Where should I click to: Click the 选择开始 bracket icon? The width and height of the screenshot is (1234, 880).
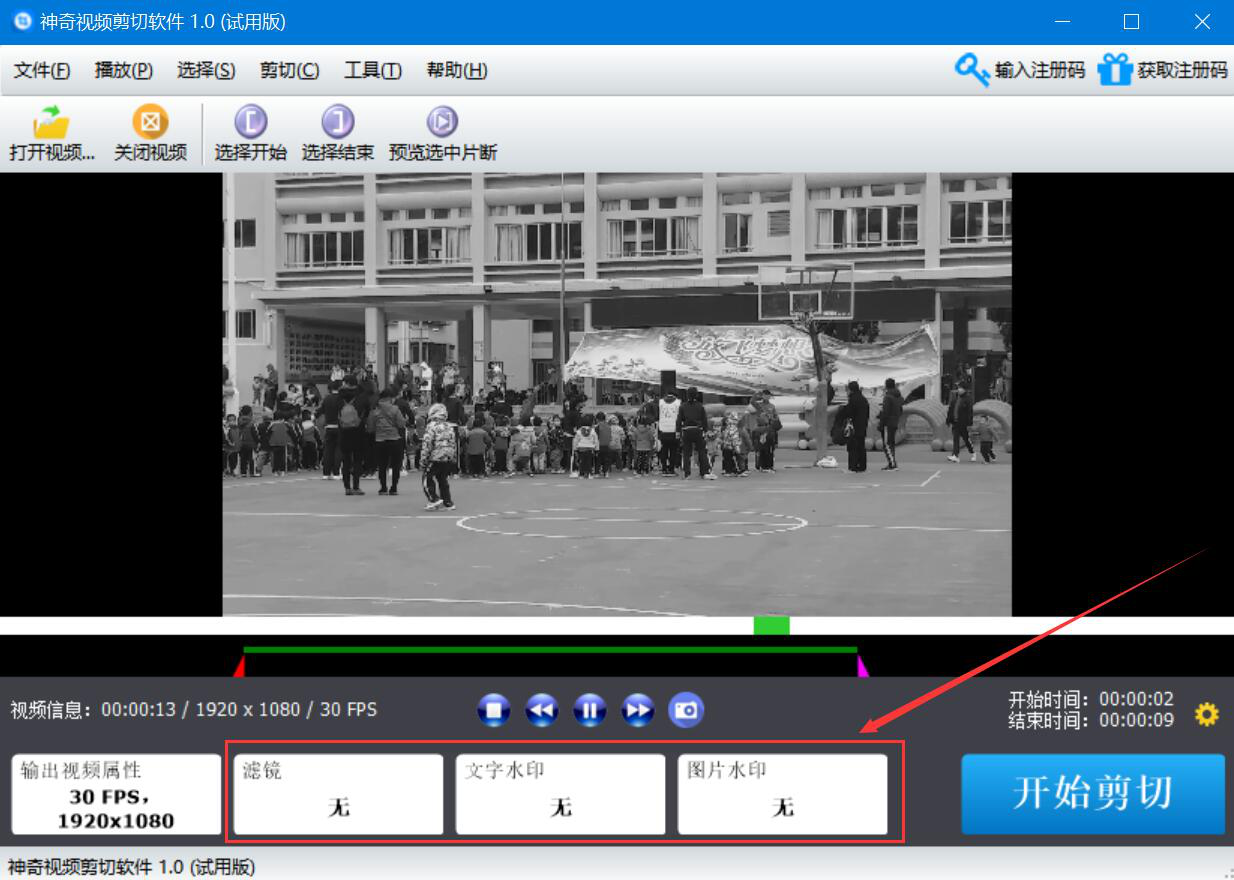pyautogui.click(x=250, y=122)
